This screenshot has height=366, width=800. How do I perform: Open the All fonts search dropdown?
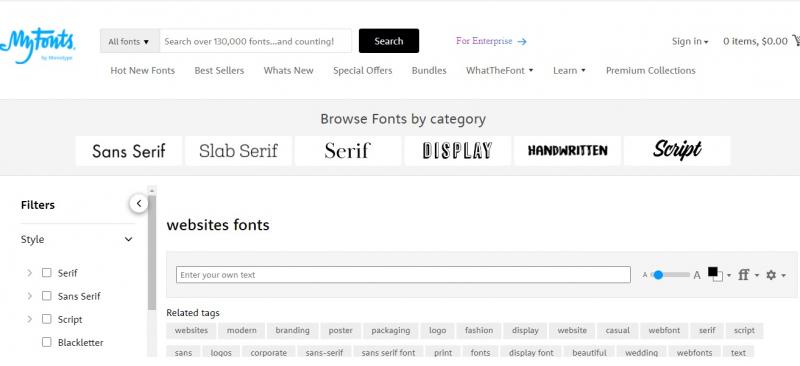(x=130, y=41)
